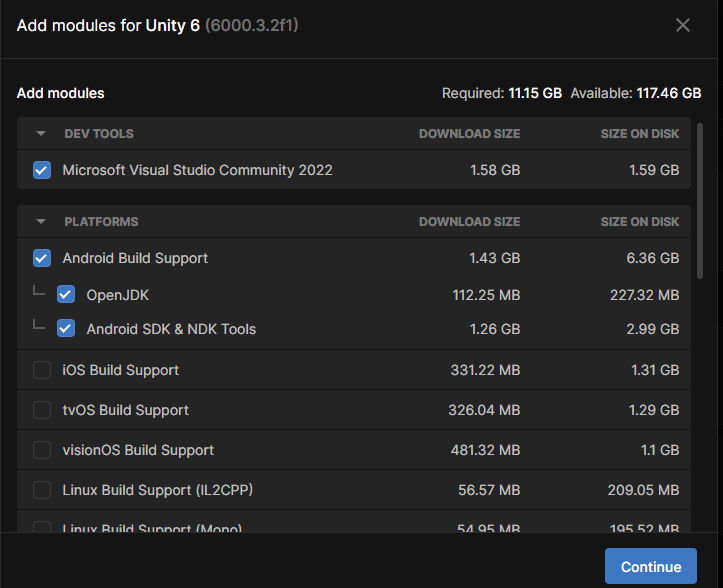Click the iOS Build Support label

coord(120,370)
